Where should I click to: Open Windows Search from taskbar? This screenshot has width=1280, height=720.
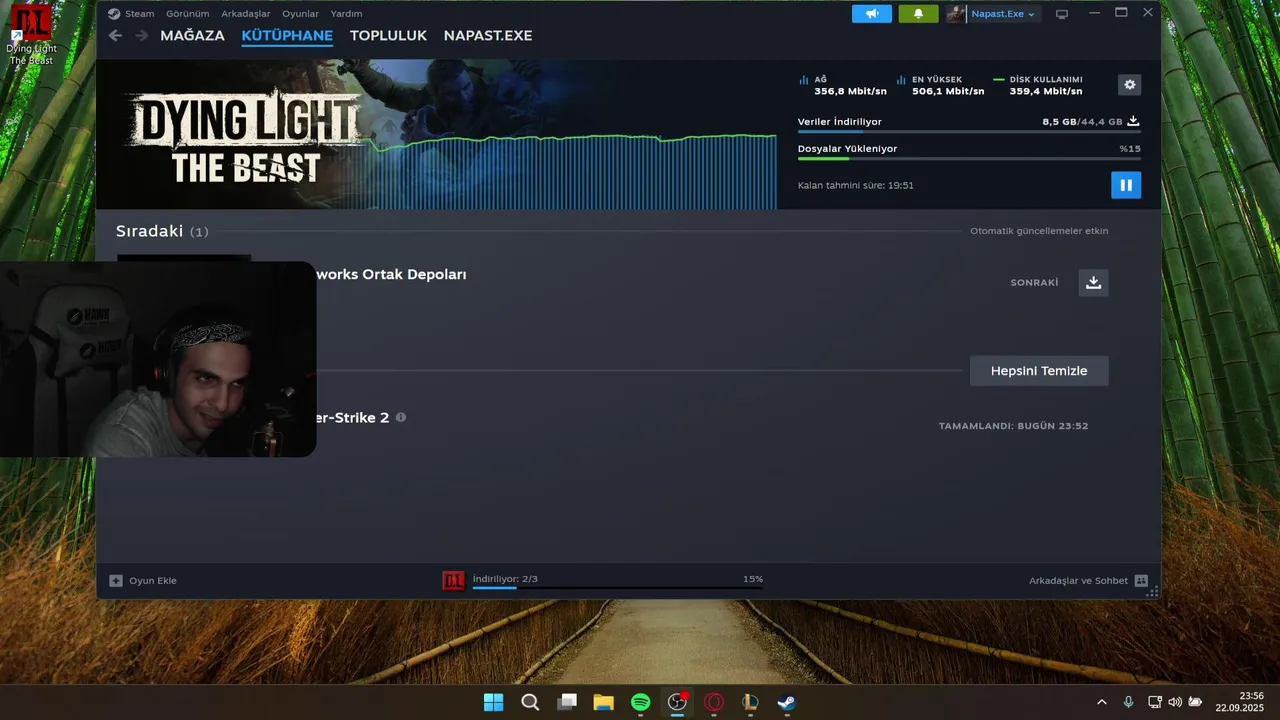pyautogui.click(x=530, y=702)
